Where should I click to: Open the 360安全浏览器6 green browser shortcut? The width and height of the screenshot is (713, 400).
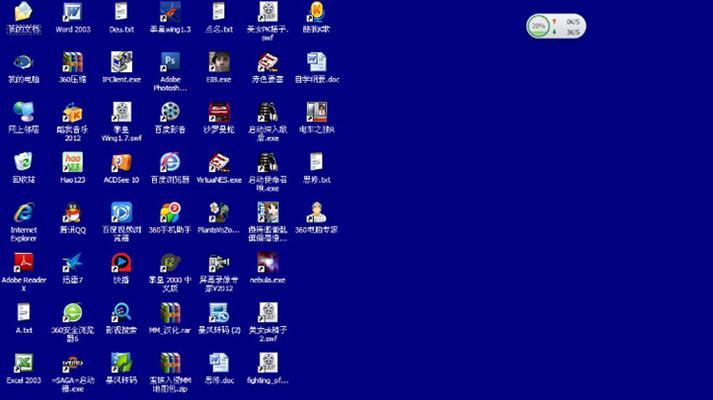point(73,313)
